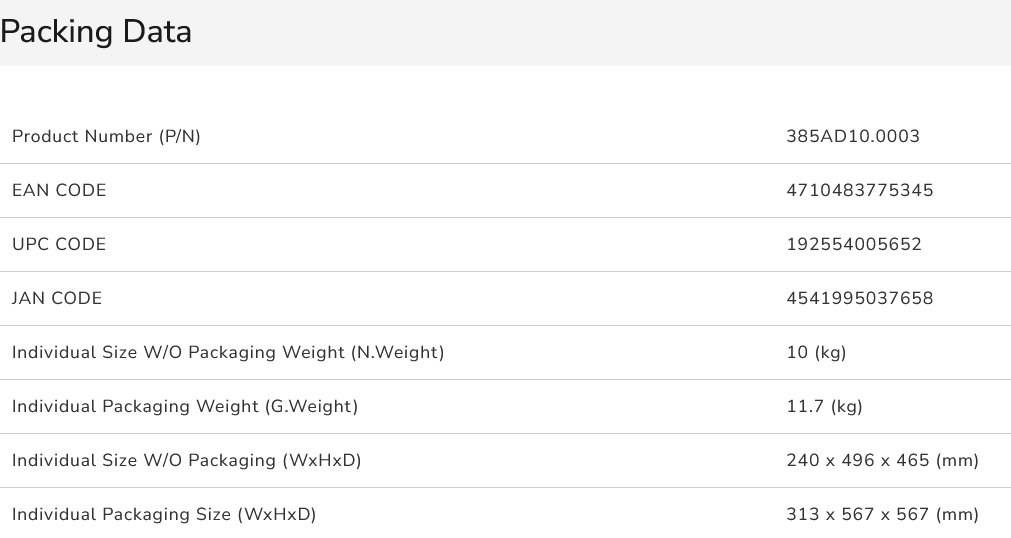Click the (G.Weight) abbreviation text
This screenshot has width=1011, height=538.
(x=313, y=406)
